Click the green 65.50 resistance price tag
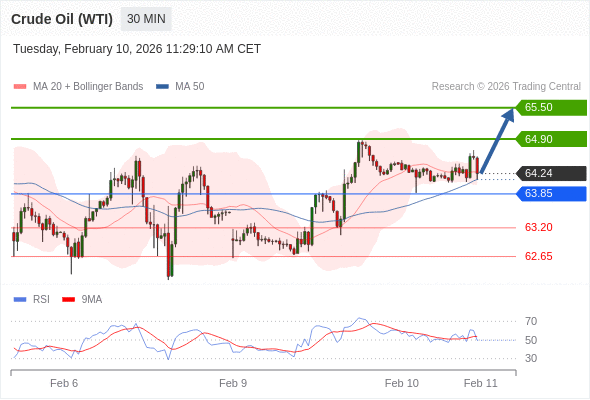590x400 pixels. click(551, 108)
